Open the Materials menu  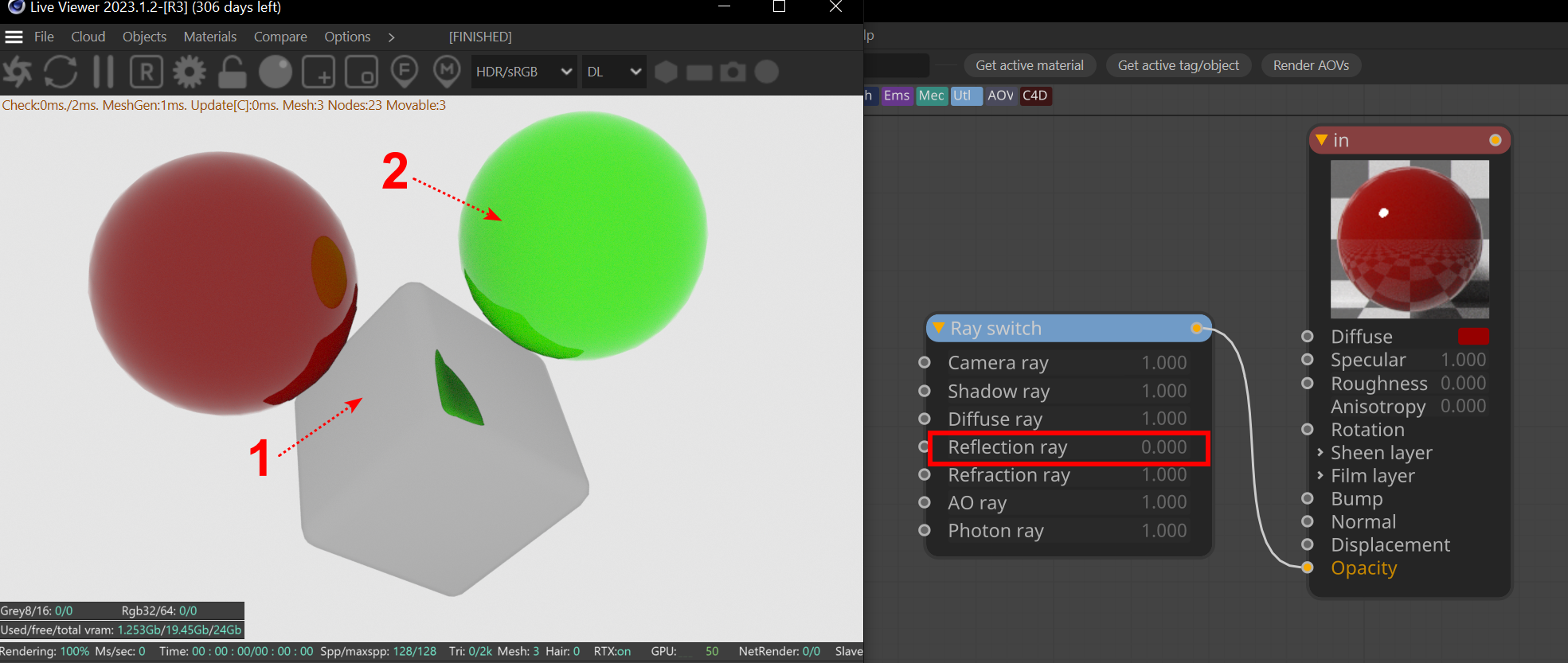[x=209, y=37]
